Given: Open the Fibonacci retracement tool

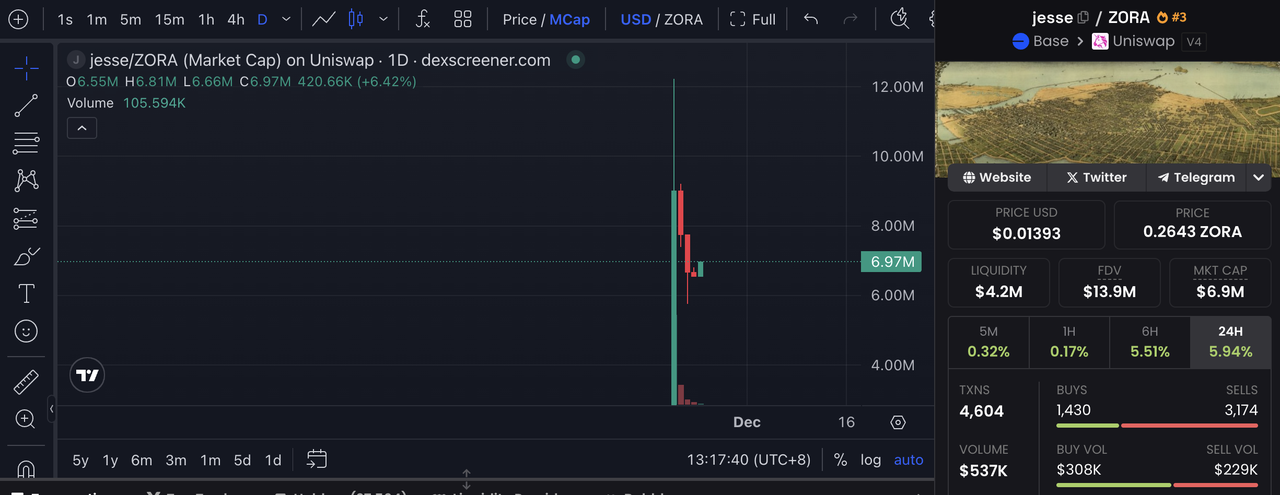Looking at the screenshot, I should pyautogui.click(x=26, y=143).
